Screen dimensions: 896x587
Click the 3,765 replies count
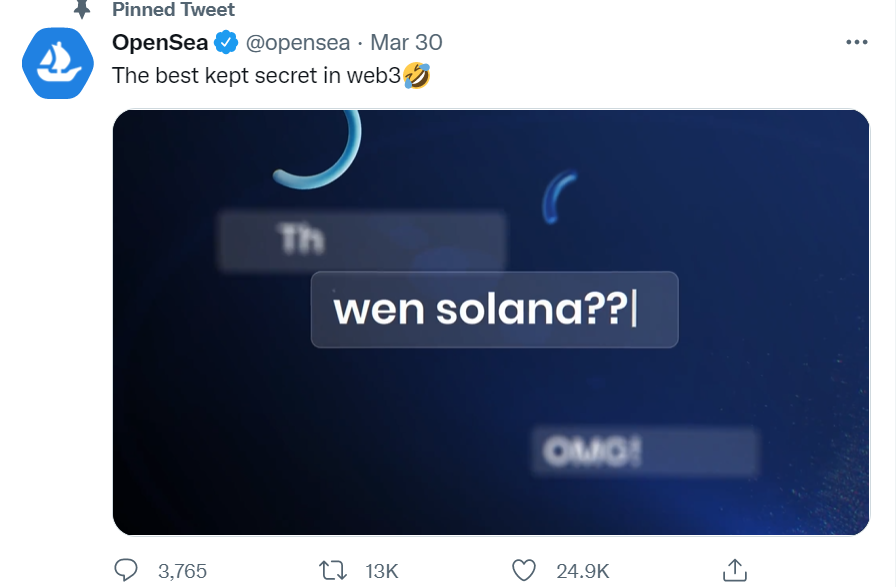tap(182, 571)
